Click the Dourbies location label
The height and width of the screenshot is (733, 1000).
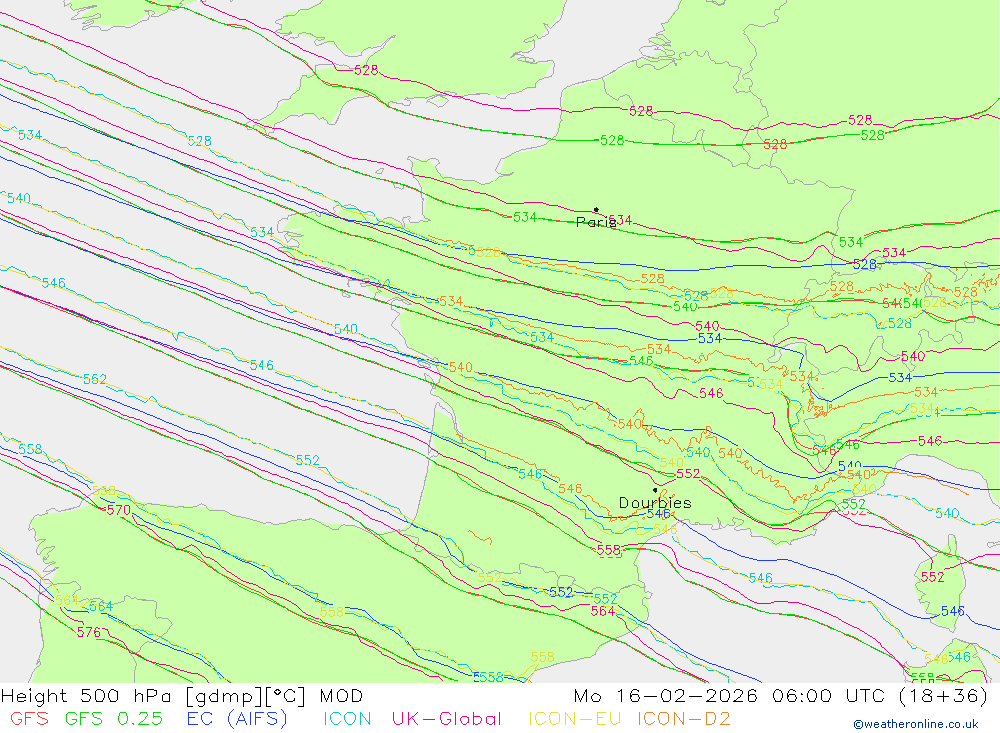point(655,503)
